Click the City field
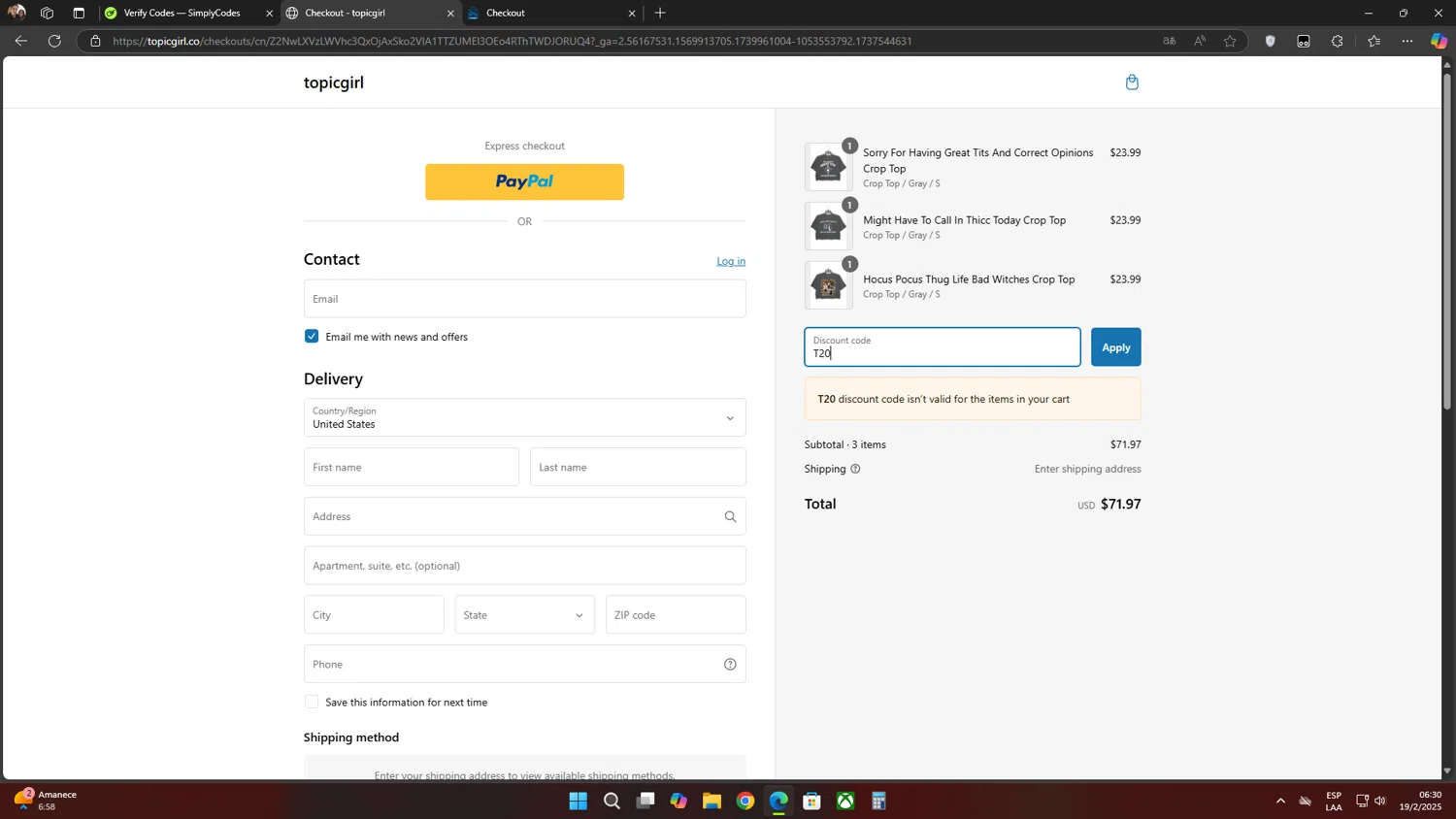 pyautogui.click(x=374, y=615)
